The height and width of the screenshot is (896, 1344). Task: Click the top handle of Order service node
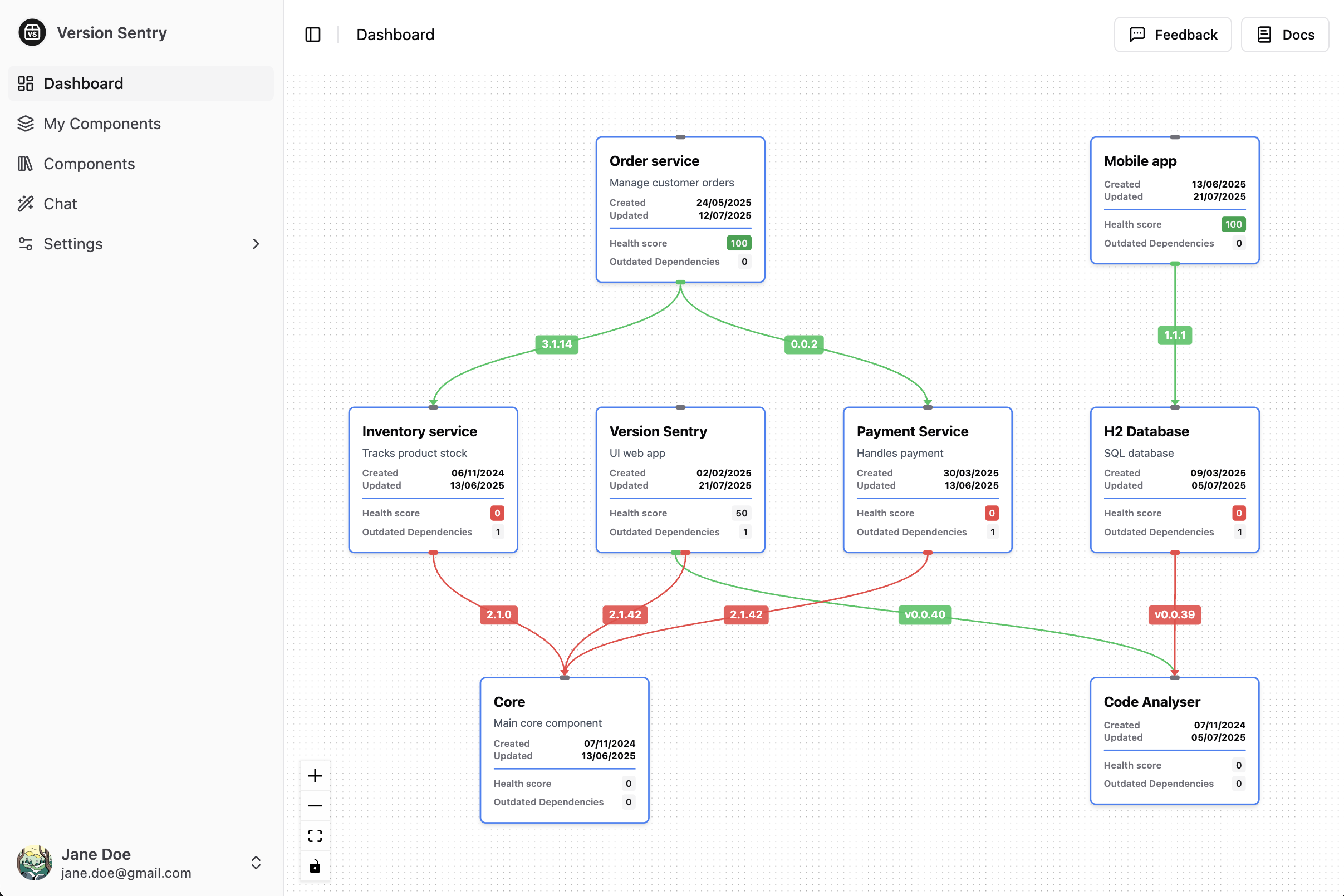tap(680, 137)
